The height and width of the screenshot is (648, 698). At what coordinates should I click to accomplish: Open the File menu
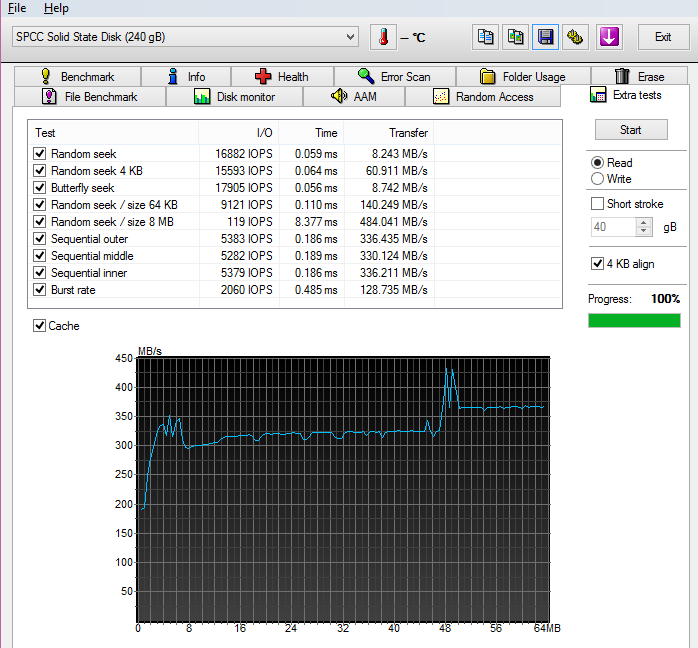pos(17,8)
